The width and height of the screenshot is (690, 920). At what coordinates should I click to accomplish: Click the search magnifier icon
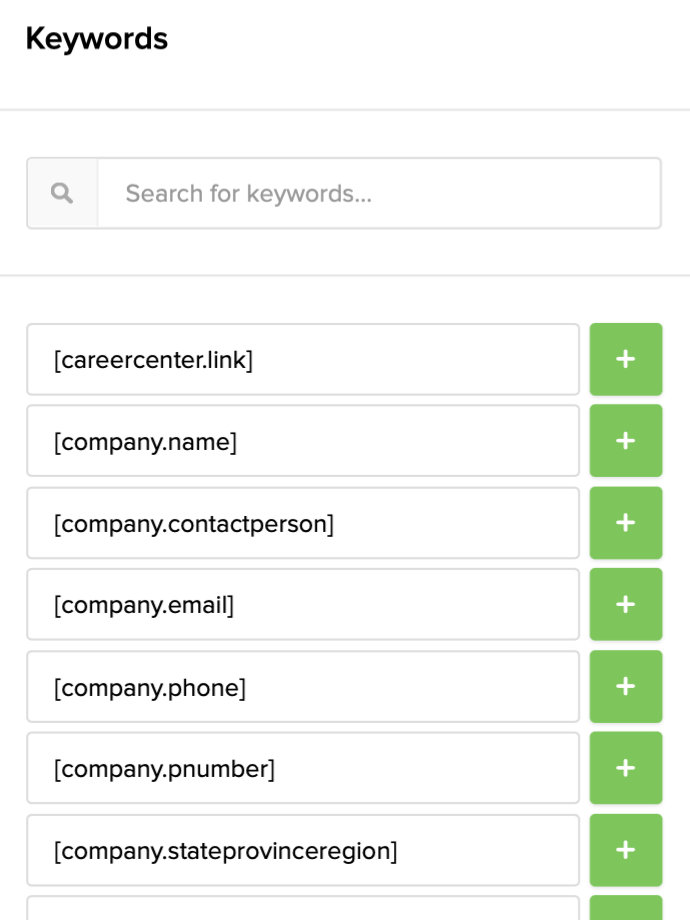point(62,192)
